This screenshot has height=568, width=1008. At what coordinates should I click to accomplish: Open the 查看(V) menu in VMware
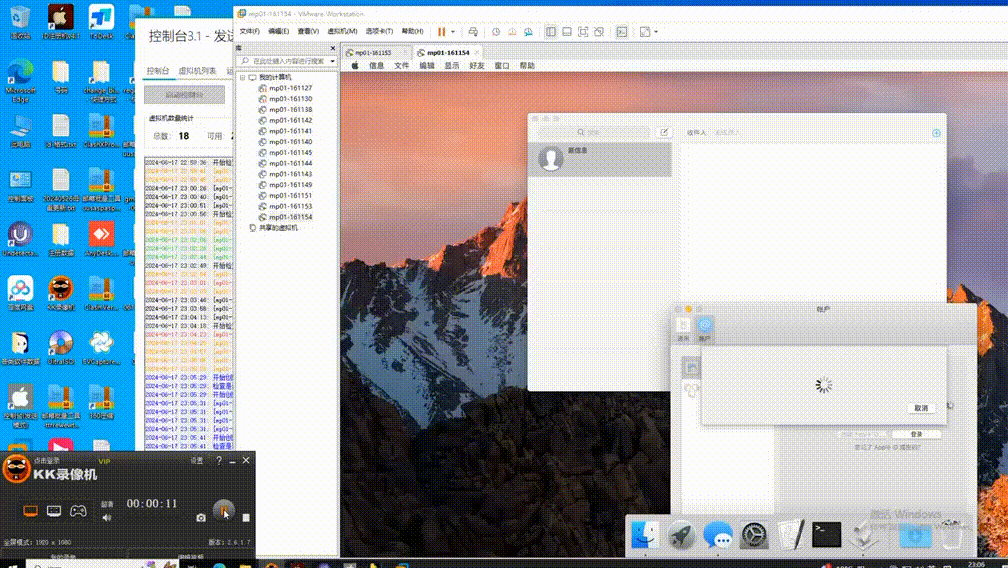[x=308, y=31]
